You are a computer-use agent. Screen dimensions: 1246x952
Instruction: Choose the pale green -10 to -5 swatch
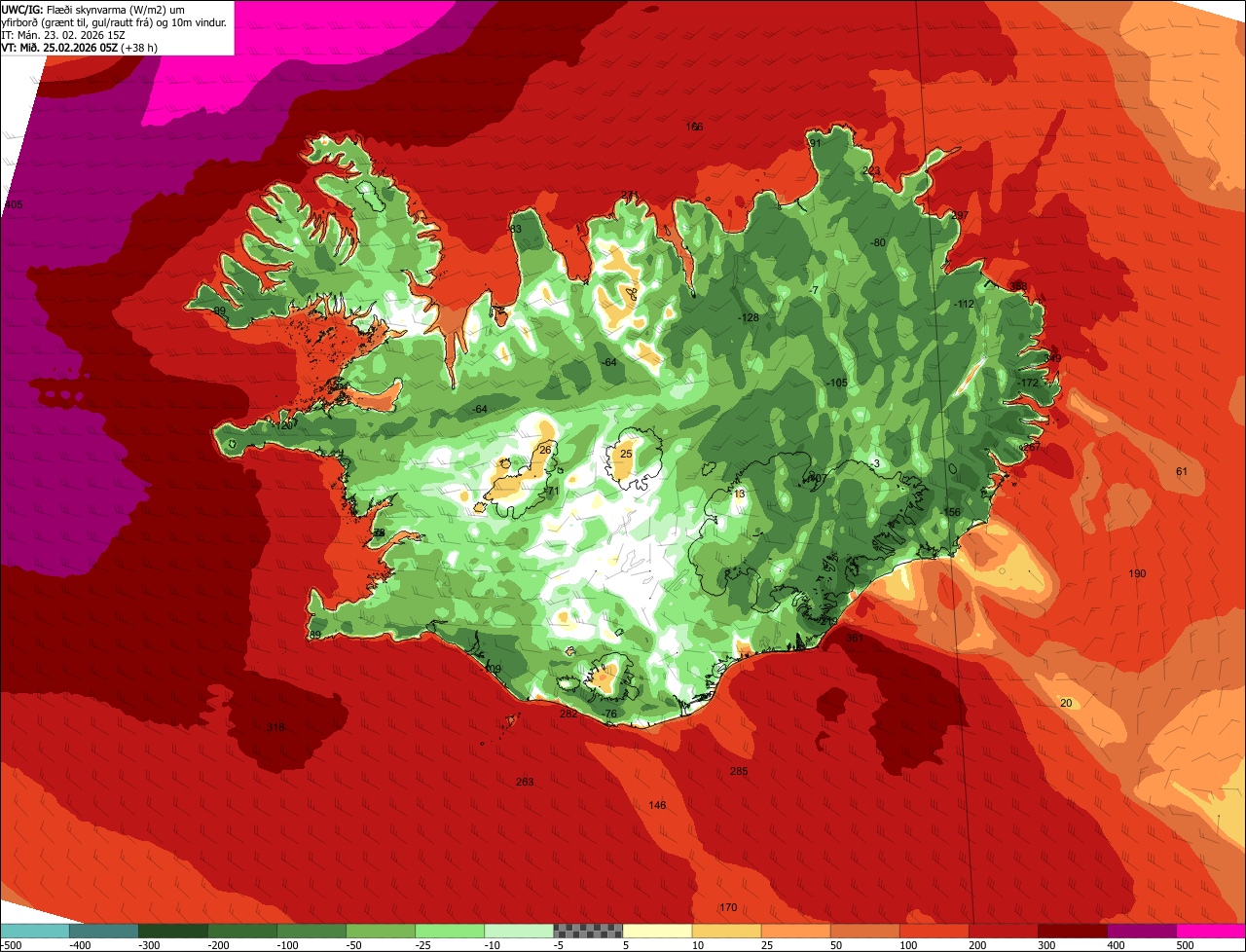pos(519,930)
